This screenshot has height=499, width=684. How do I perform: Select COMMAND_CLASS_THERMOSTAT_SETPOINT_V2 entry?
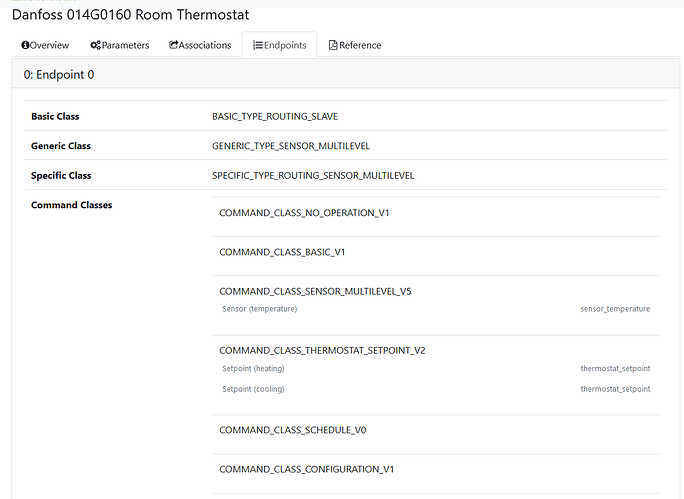click(x=322, y=351)
